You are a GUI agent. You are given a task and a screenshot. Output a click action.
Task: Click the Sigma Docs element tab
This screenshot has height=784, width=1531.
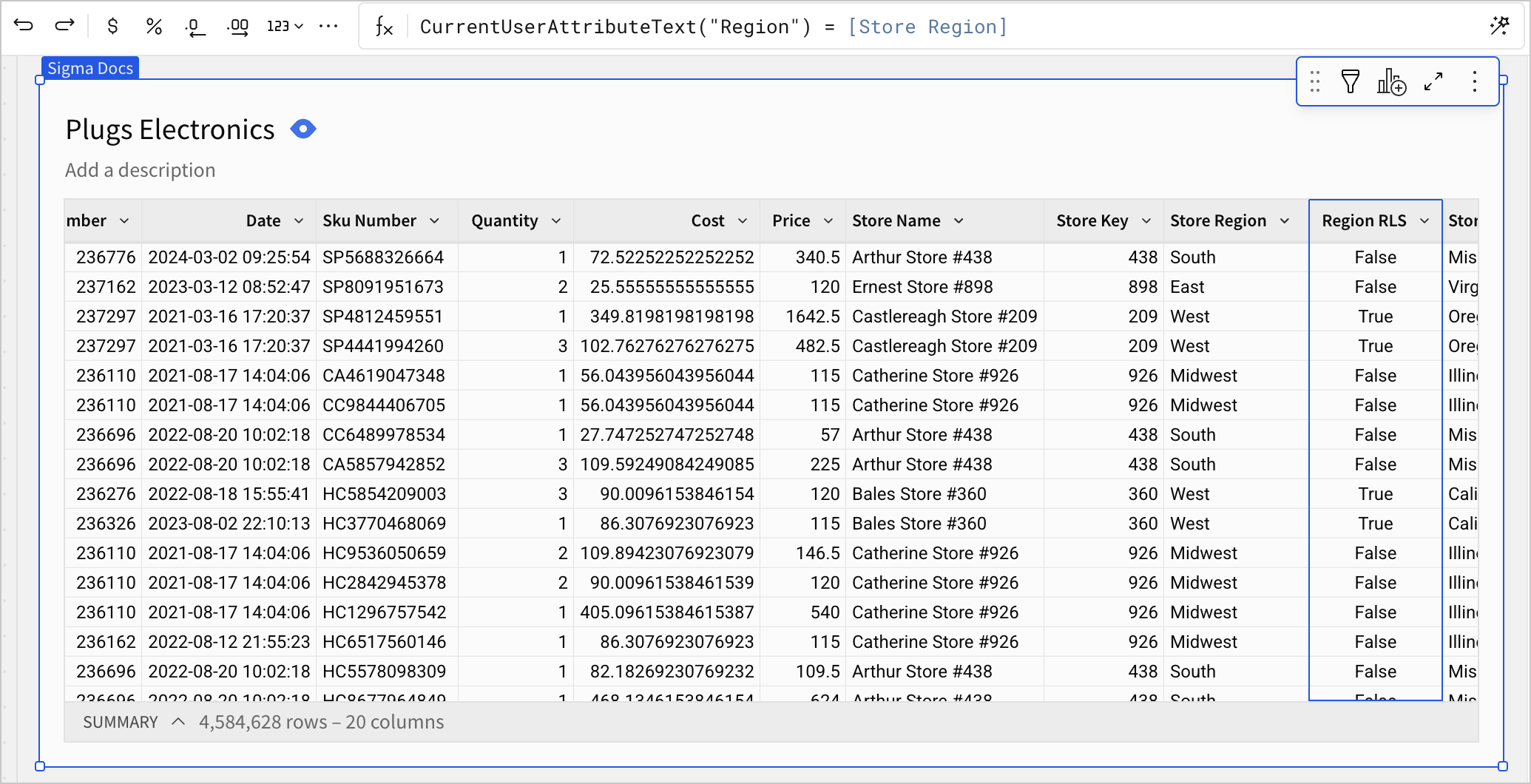click(x=90, y=68)
